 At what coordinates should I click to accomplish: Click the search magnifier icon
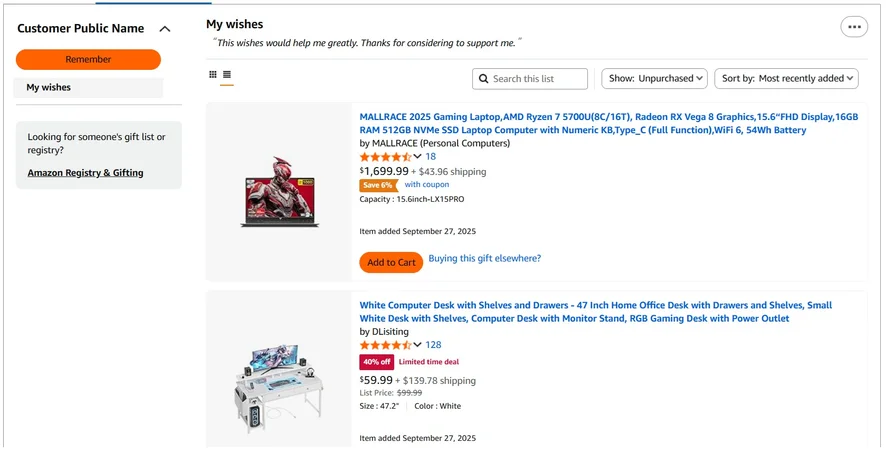coord(484,79)
